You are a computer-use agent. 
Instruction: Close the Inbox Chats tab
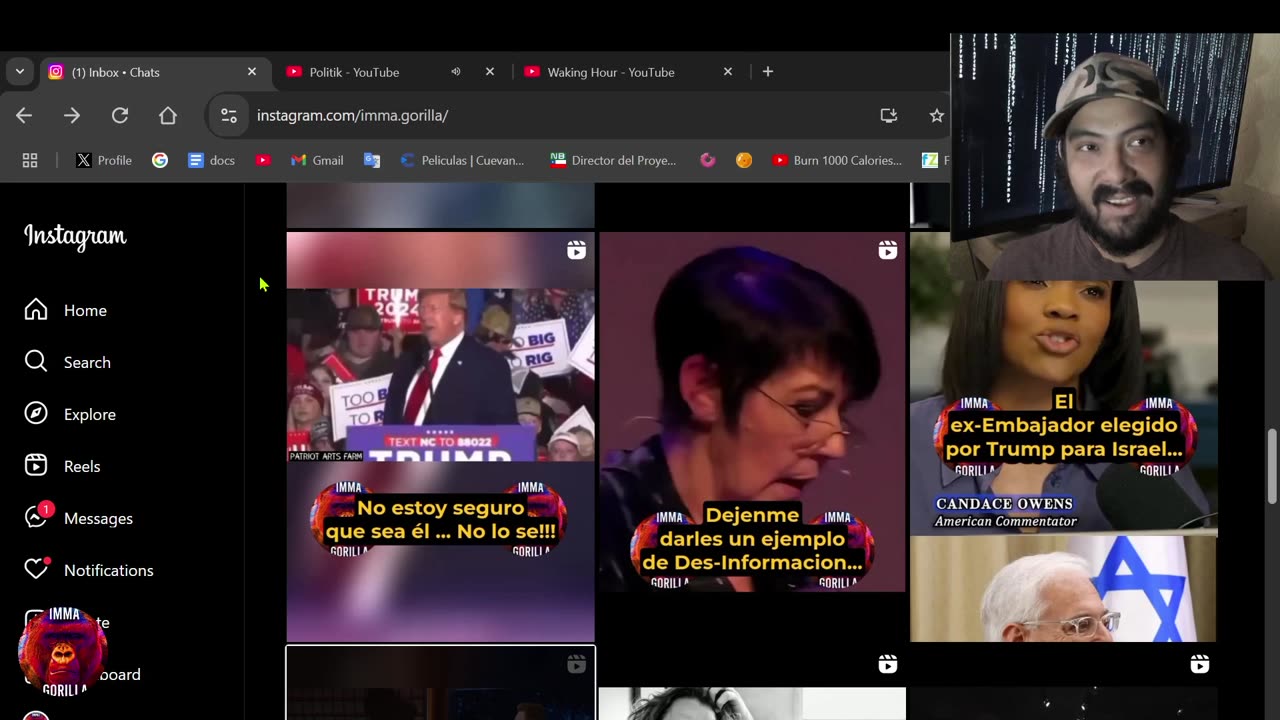click(x=252, y=72)
